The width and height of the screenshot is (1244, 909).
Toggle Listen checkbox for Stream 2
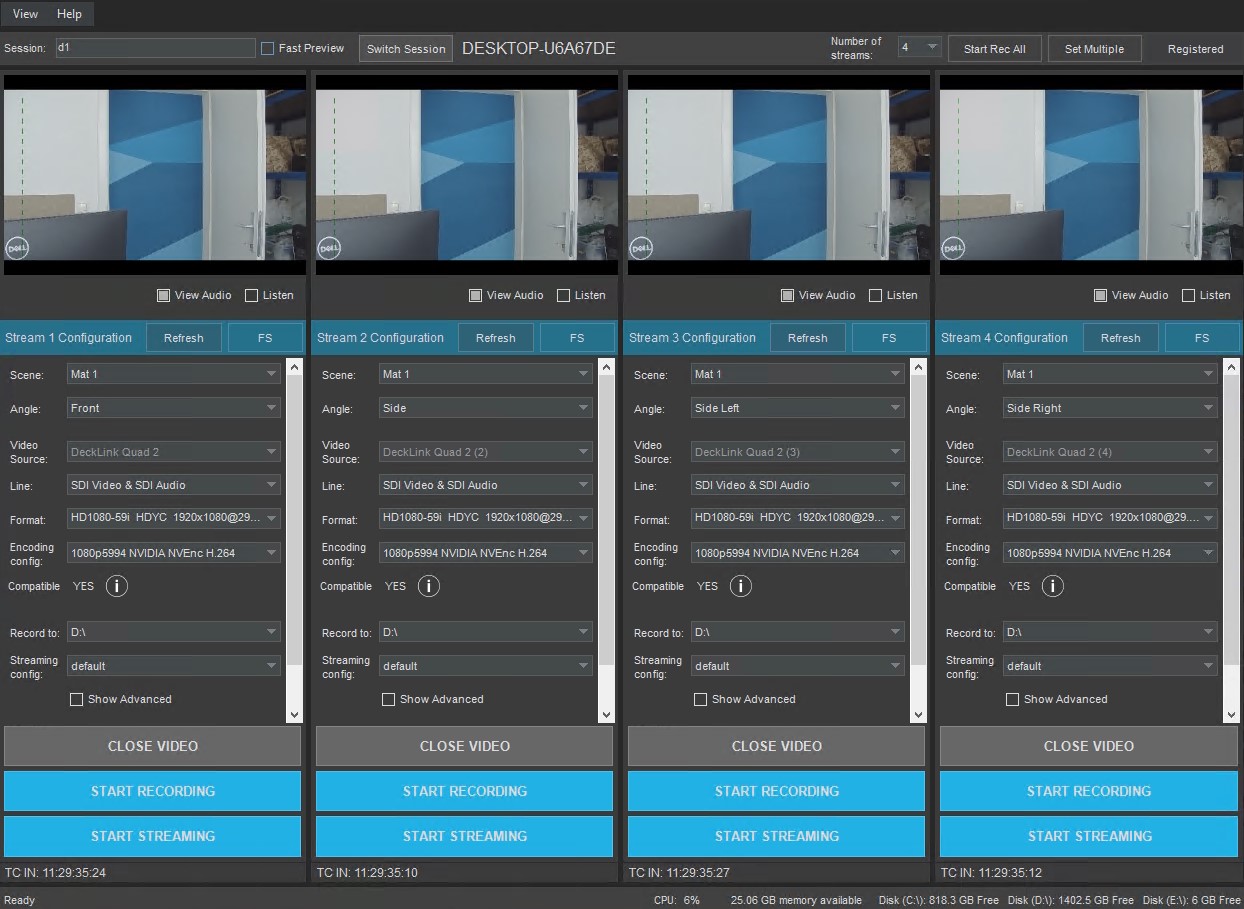[x=563, y=295]
